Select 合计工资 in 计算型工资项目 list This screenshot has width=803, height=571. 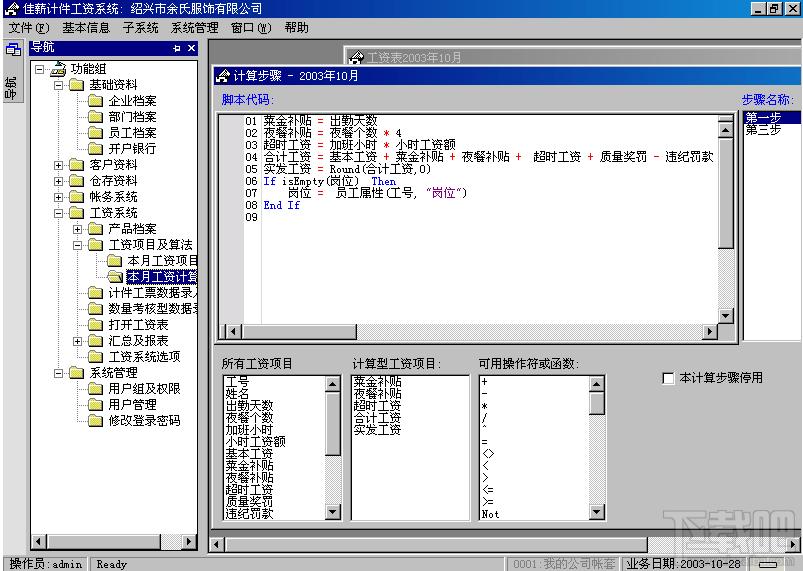point(377,417)
